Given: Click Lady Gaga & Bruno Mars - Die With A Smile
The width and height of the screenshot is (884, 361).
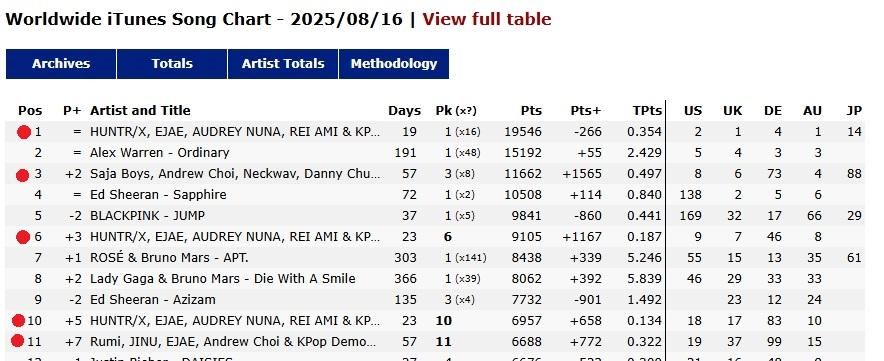Looking at the screenshot, I should tap(223, 279).
